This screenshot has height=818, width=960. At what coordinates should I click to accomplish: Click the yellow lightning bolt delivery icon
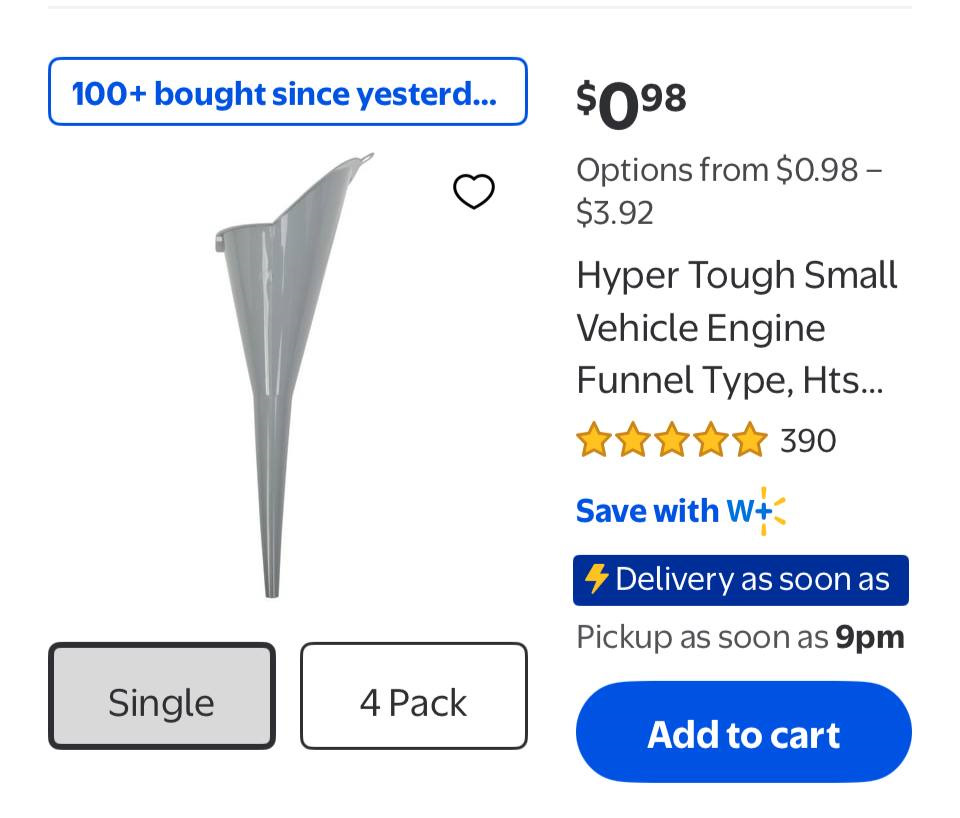click(x=596, y=579)
